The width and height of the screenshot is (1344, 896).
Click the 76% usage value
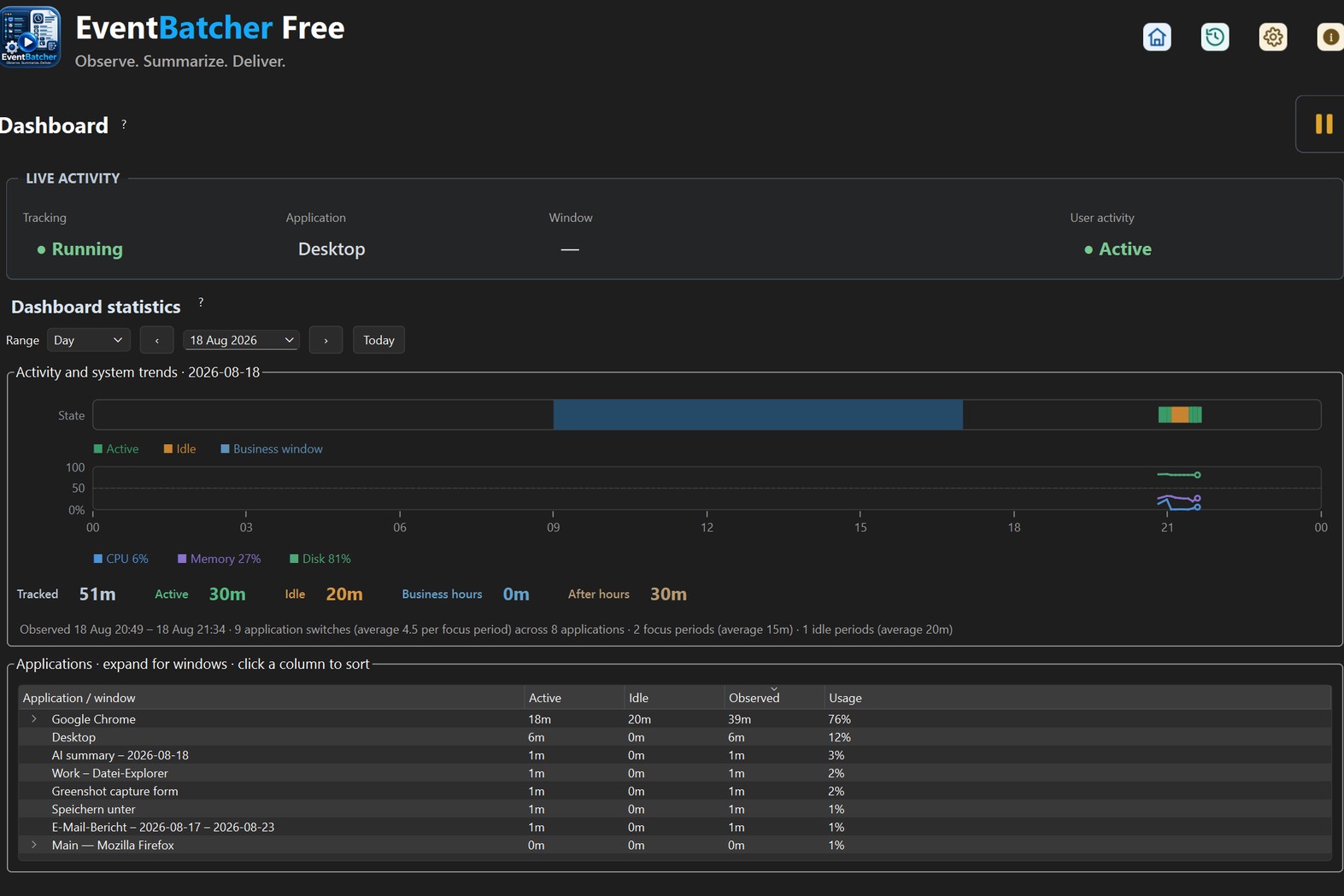[839, 719]
